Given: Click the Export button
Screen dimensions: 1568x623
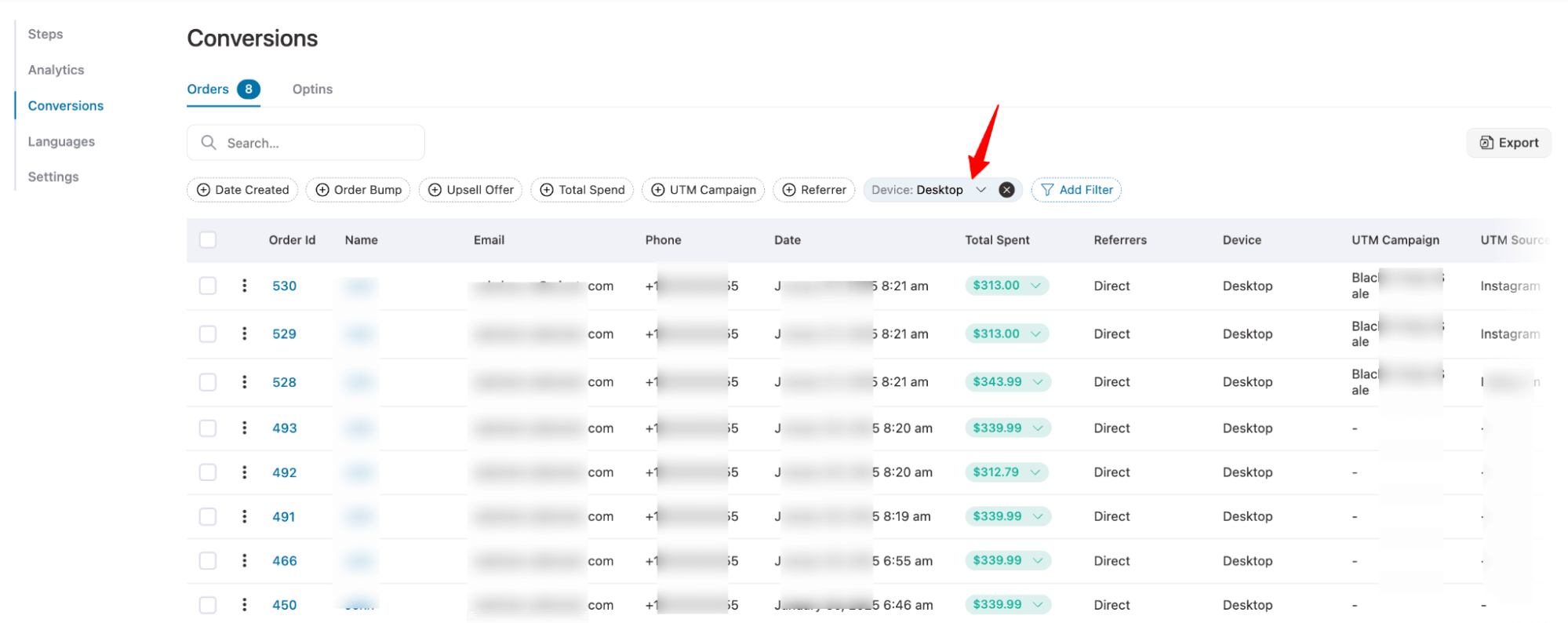Looking at the screenshot, I should (x=1508, y=143).
